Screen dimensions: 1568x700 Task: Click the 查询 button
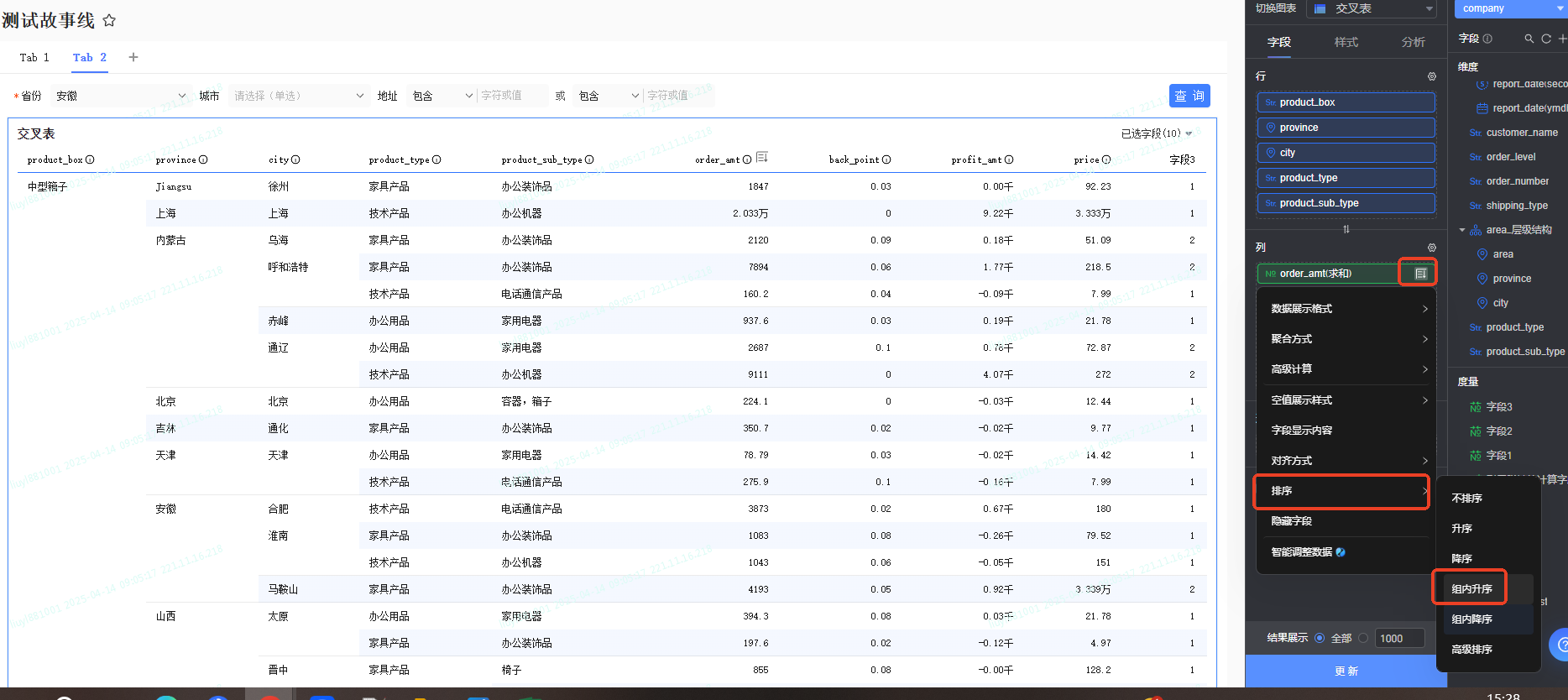point(1189,96)
